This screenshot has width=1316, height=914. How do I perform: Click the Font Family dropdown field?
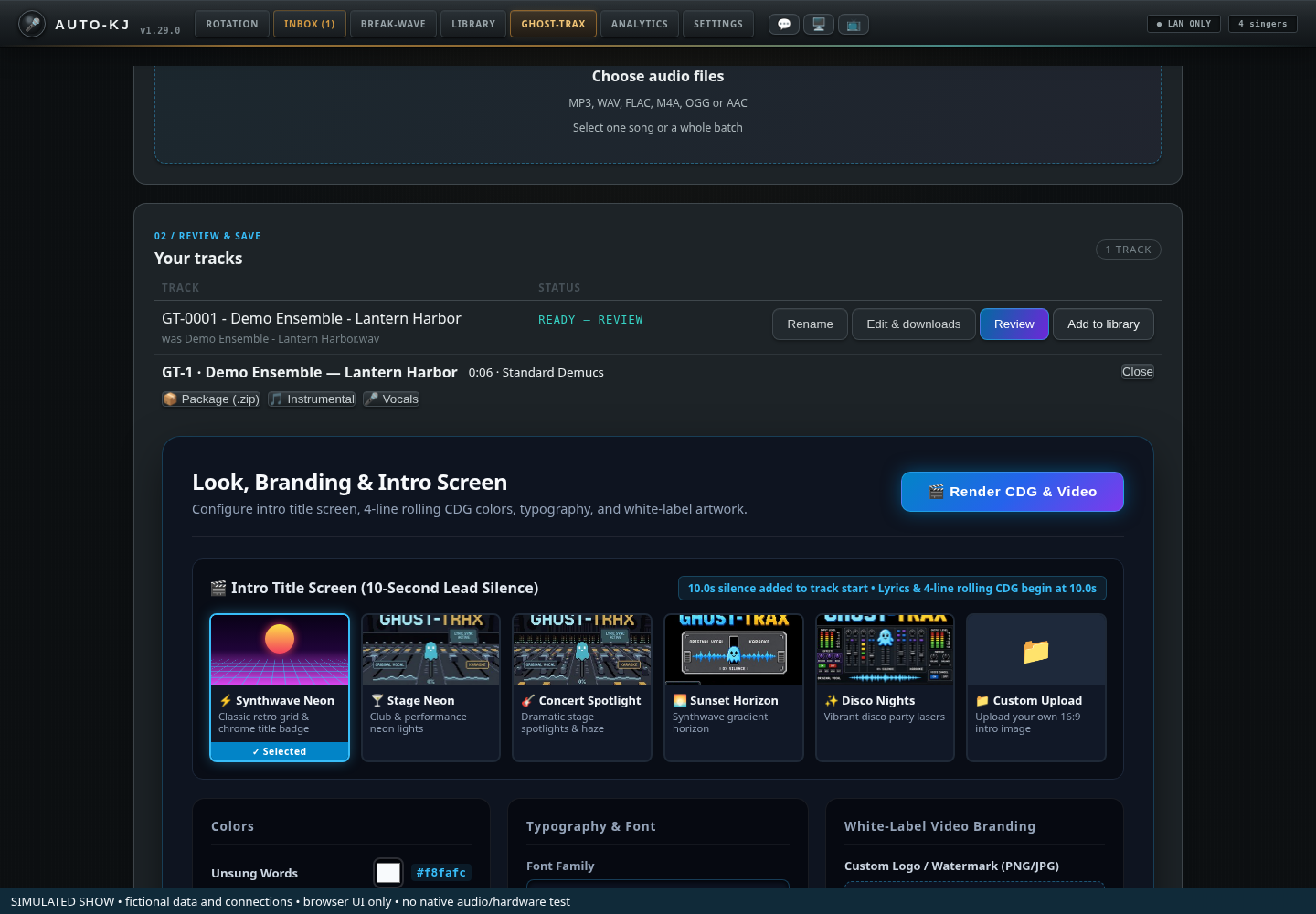pyautogui.click(x=658, y=884)
